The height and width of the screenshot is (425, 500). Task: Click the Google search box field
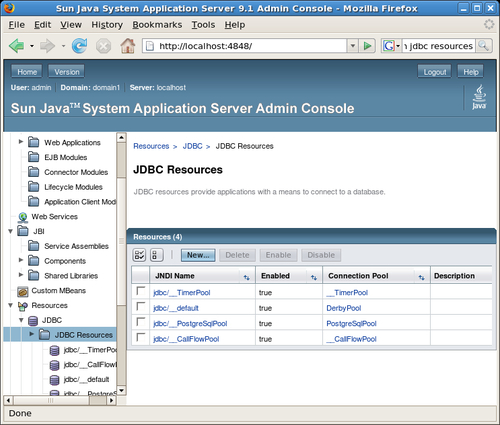(x=439, y=46)
